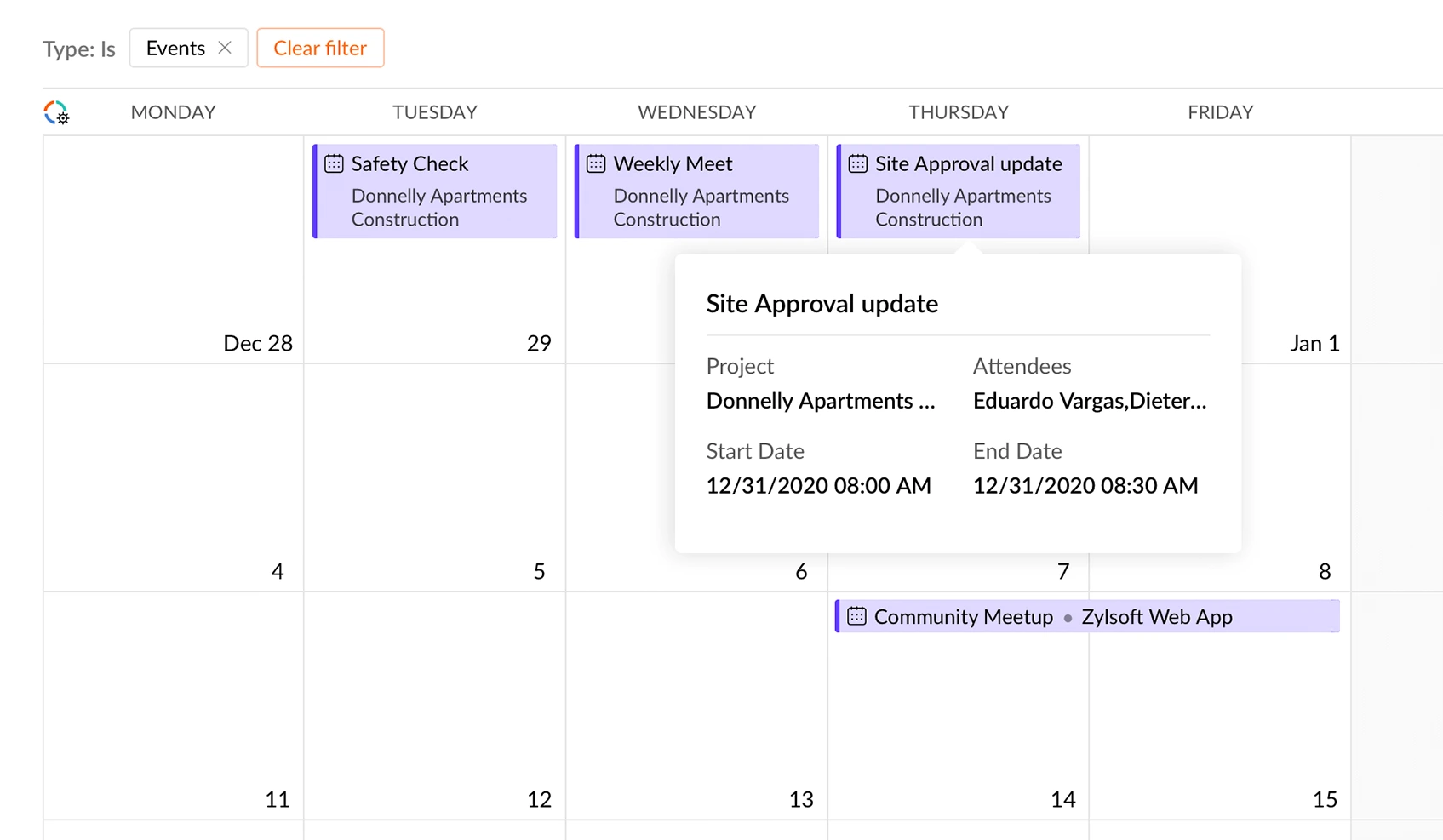Click the Events filter tag
Image resolution: width=1443 pixels, height=840 pixels.
coord(175,48)
